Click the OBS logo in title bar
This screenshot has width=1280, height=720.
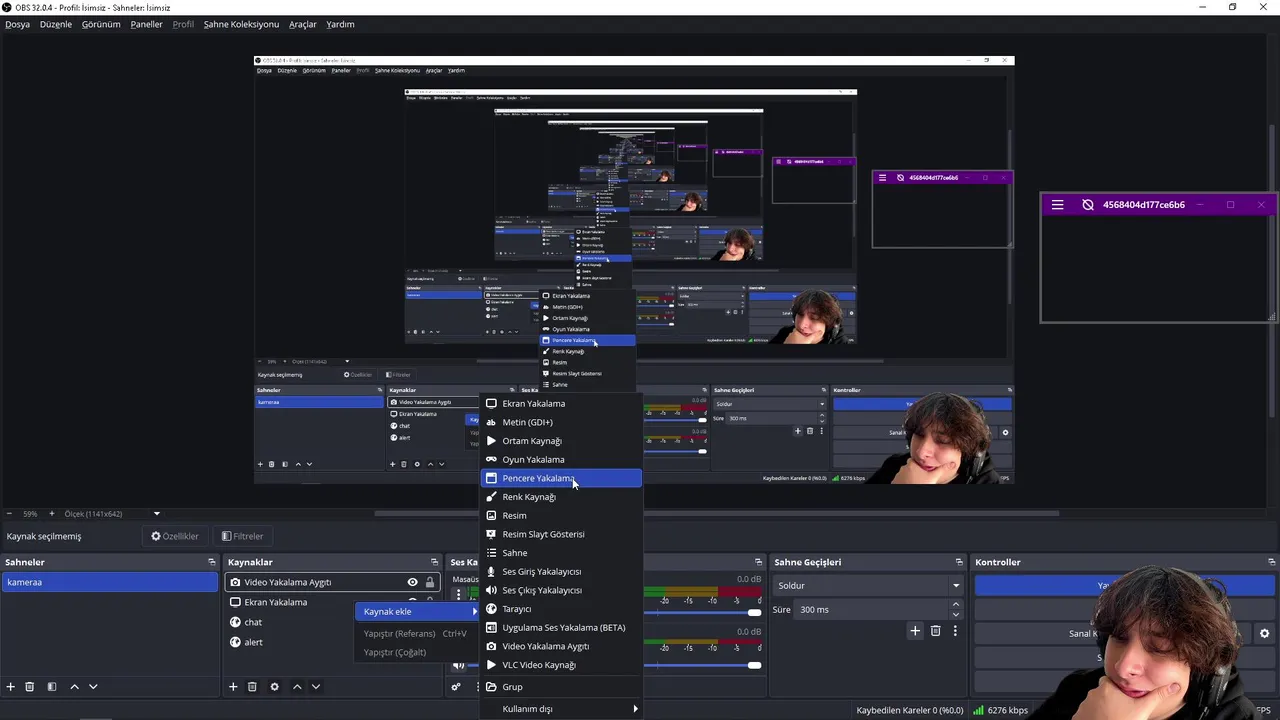coord(7,7)
